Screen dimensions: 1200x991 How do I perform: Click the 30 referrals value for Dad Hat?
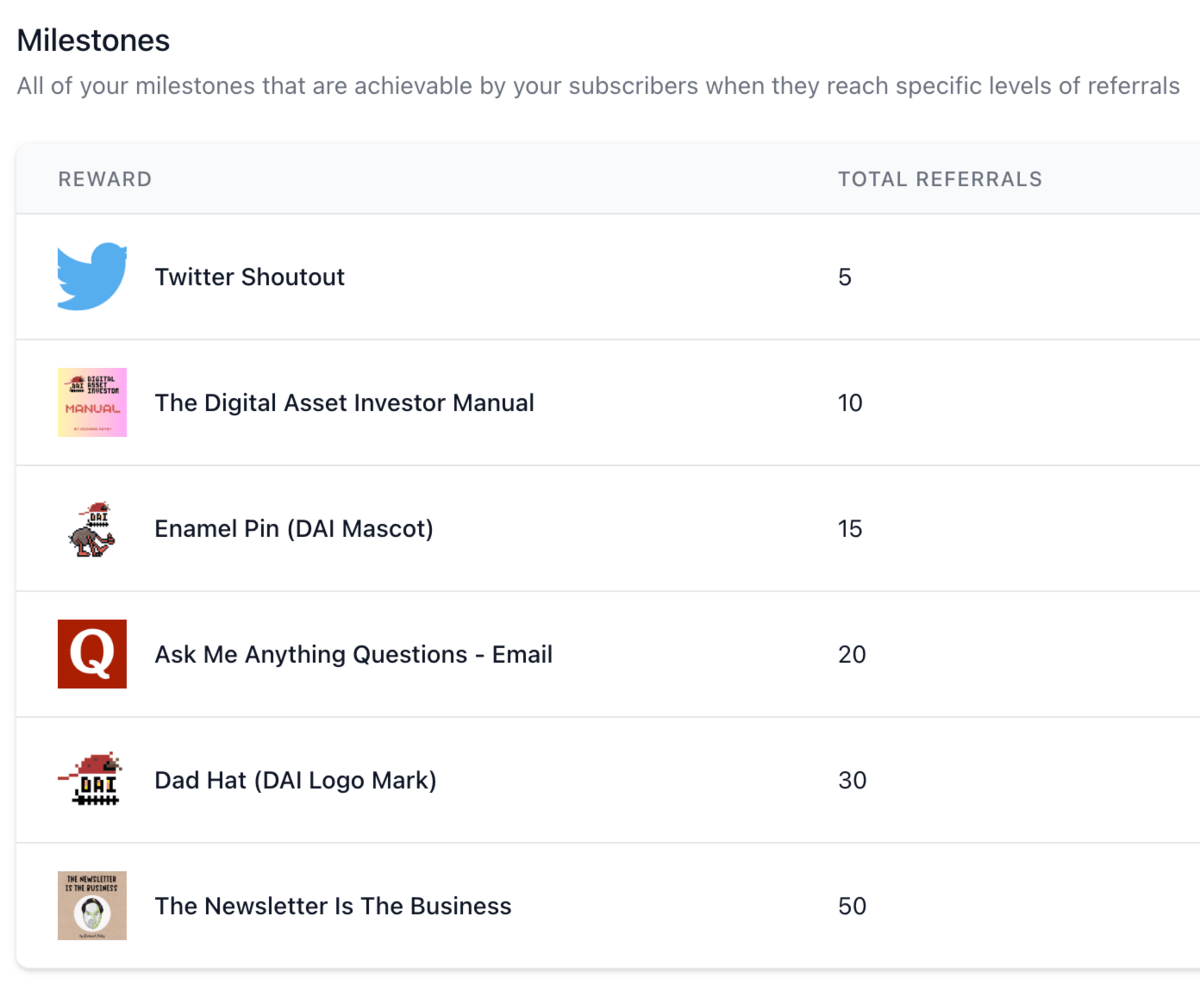tap(852, 780)
